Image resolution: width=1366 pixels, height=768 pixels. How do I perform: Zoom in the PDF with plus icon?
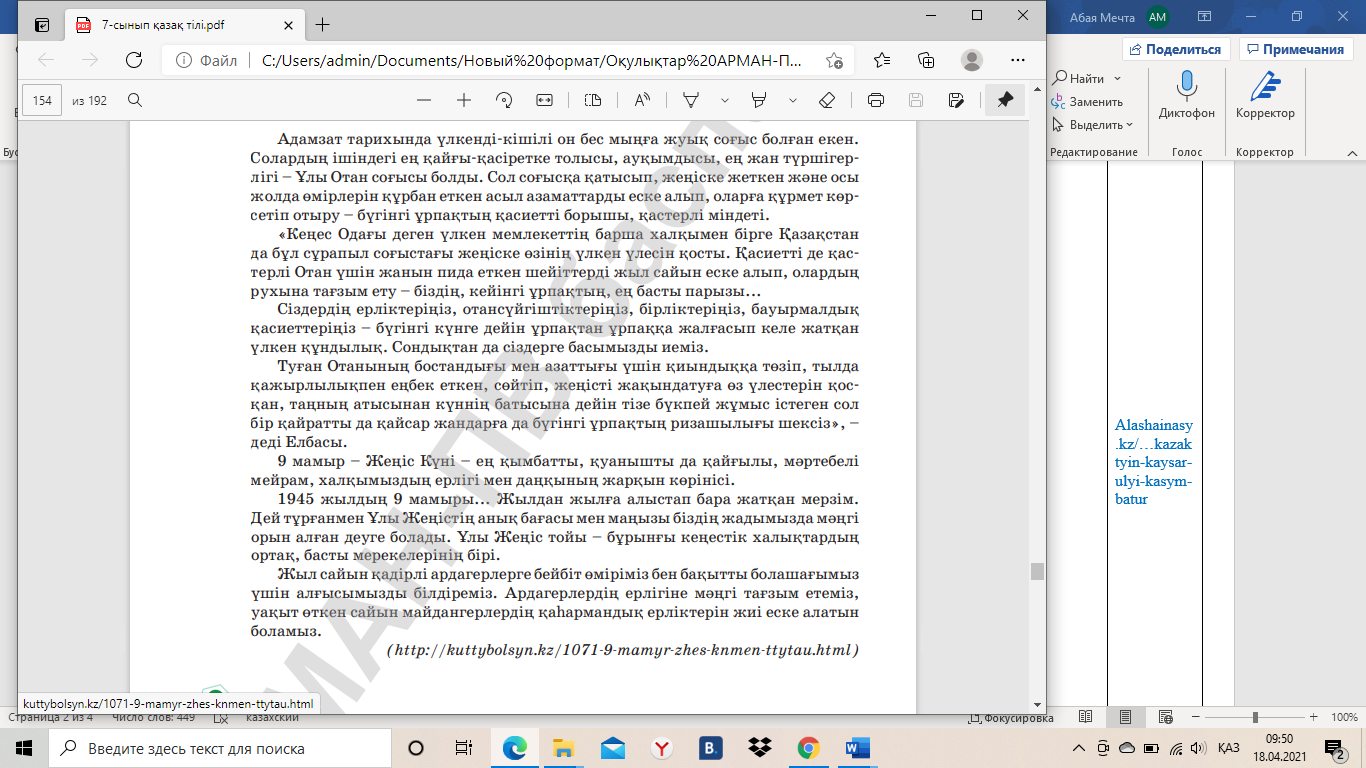(x=464, y=100)
